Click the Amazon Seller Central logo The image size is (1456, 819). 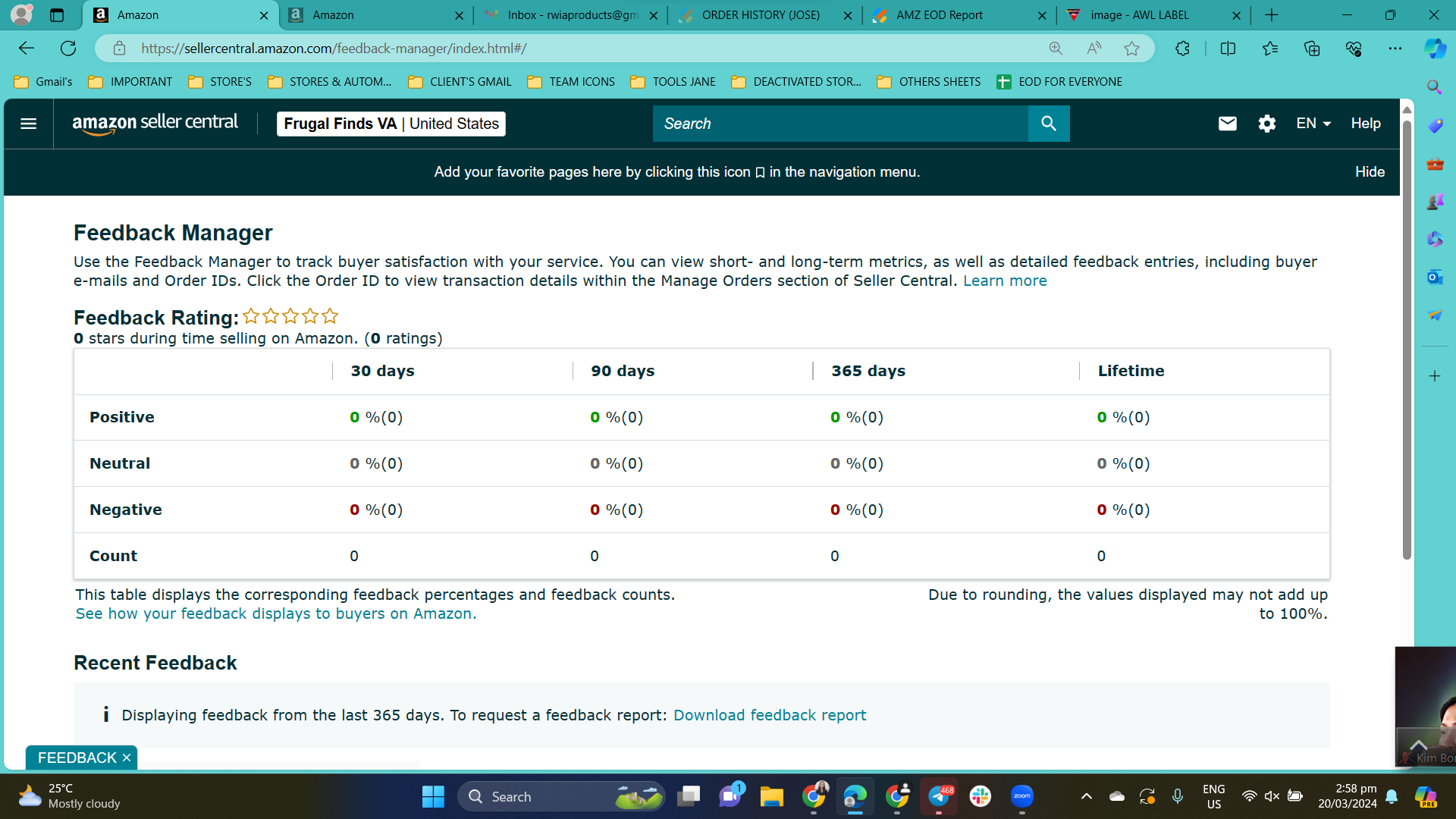[x=155, y=124]
